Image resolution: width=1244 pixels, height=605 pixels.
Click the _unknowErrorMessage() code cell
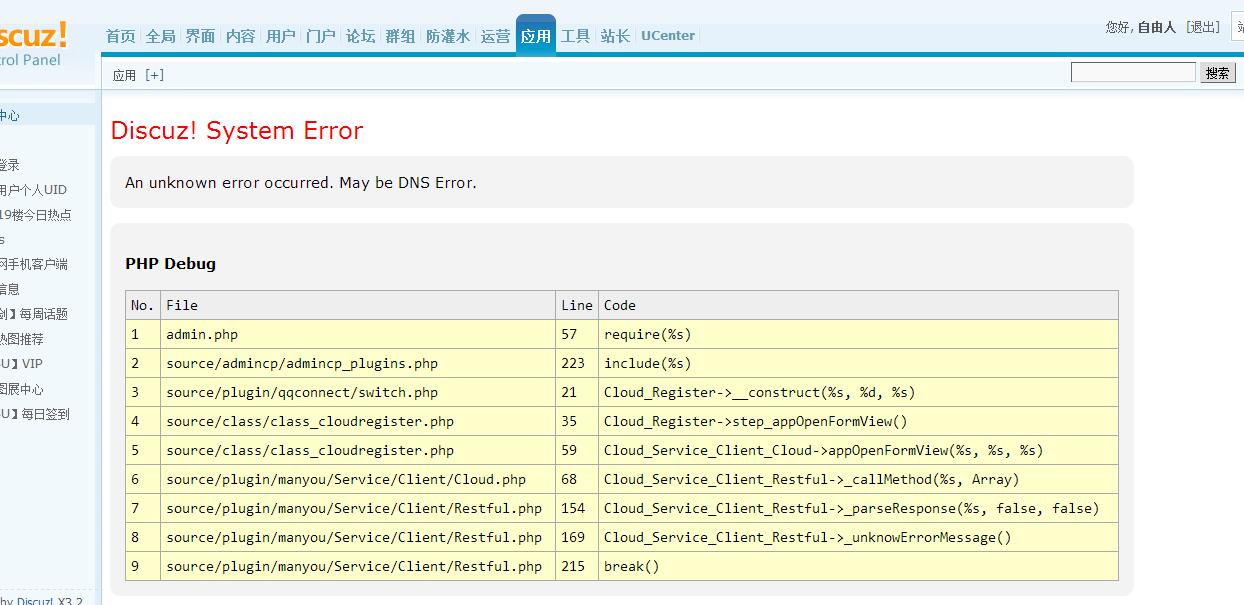(858, 537)
